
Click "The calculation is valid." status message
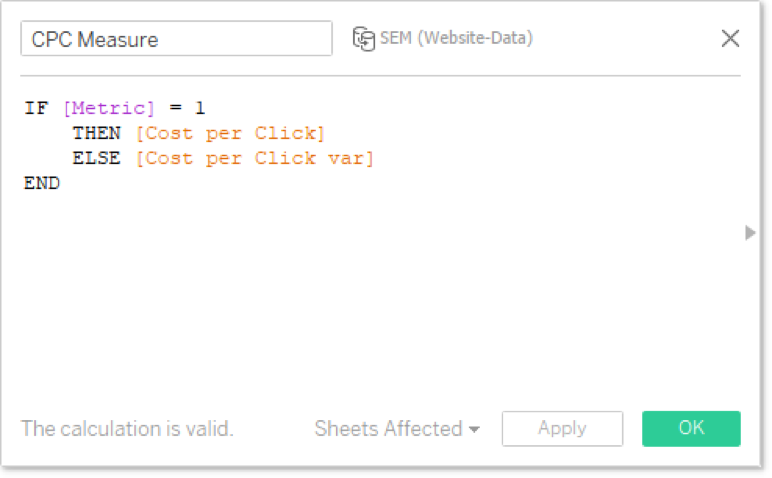coord(127,428)
